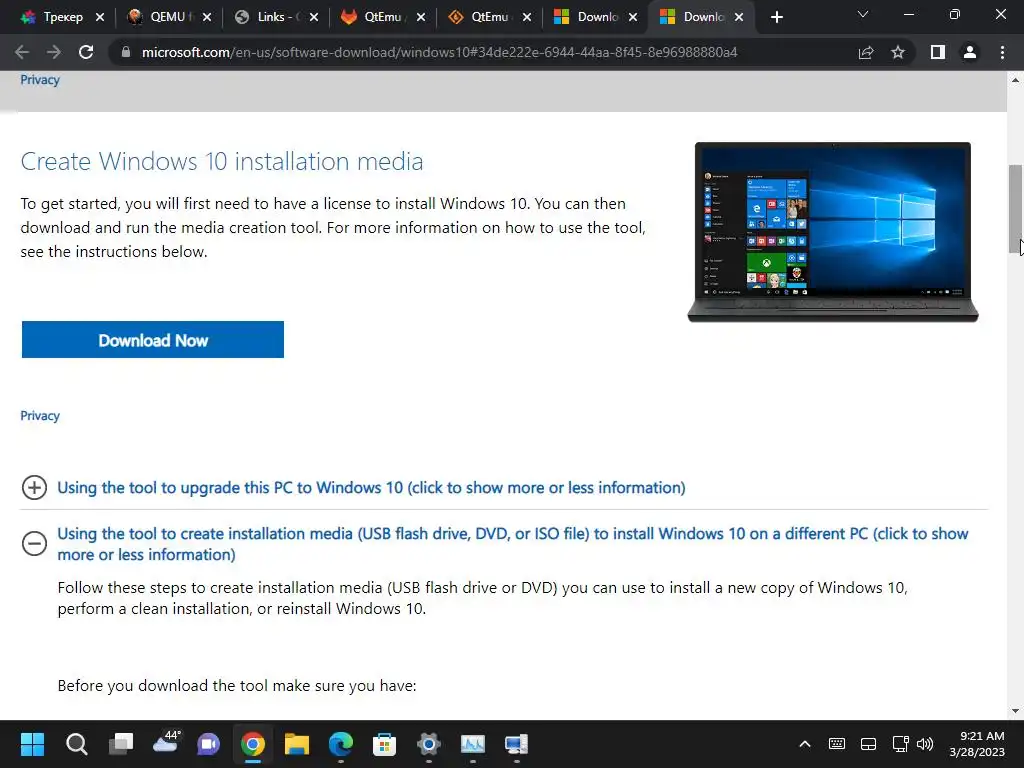This screenshot has width=1024, height=768.
Task: Close the QEMU tab
Action: point(207,18)
